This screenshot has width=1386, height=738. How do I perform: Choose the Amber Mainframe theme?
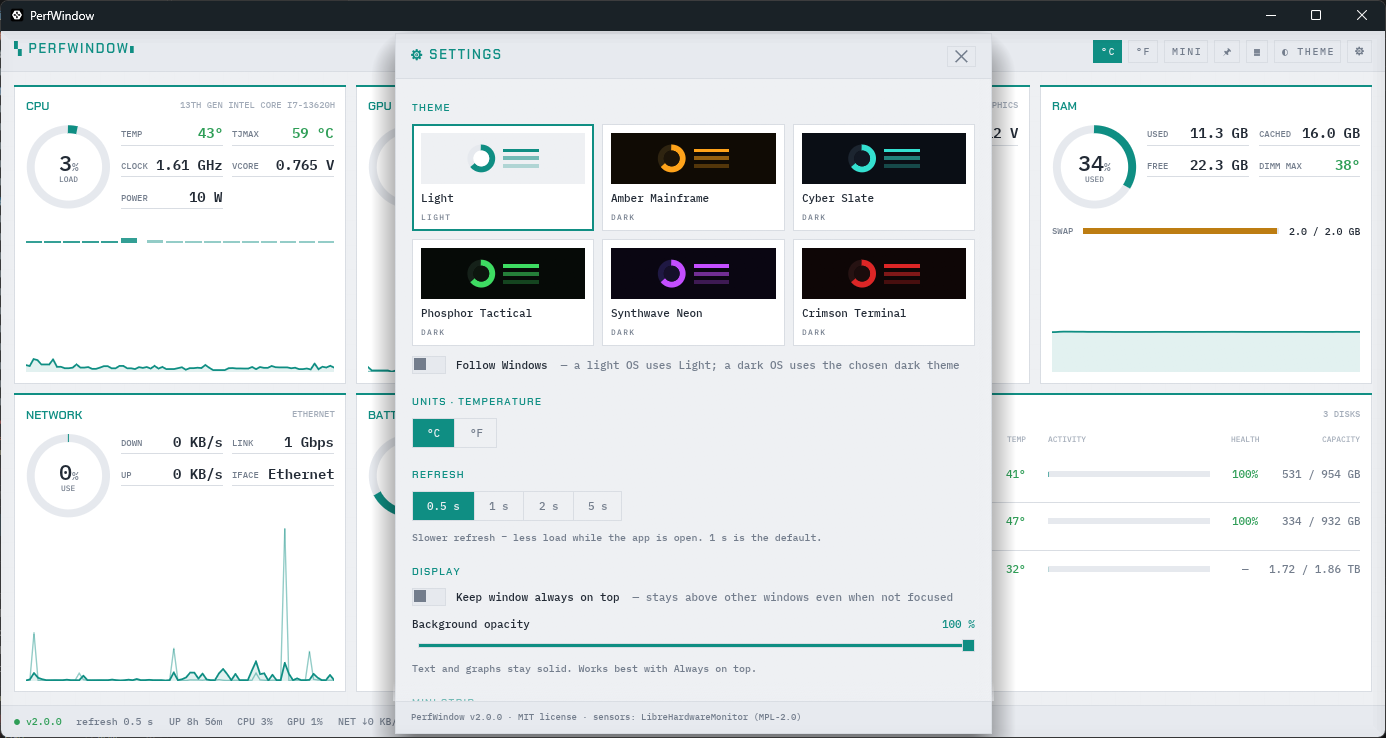pos(693,177)
